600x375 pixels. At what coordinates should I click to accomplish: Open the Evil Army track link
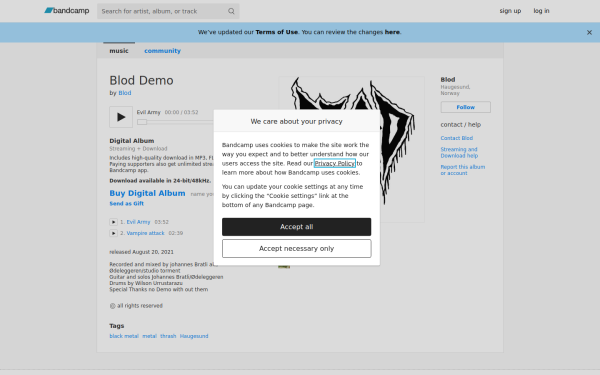[x=139, y=222]
